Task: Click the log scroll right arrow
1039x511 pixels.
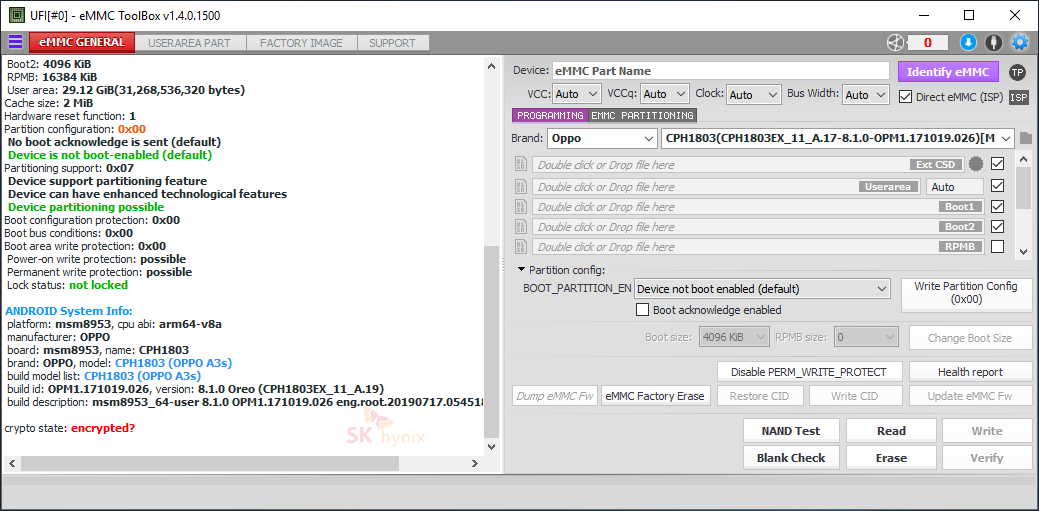Action: [x=474, y=463]
